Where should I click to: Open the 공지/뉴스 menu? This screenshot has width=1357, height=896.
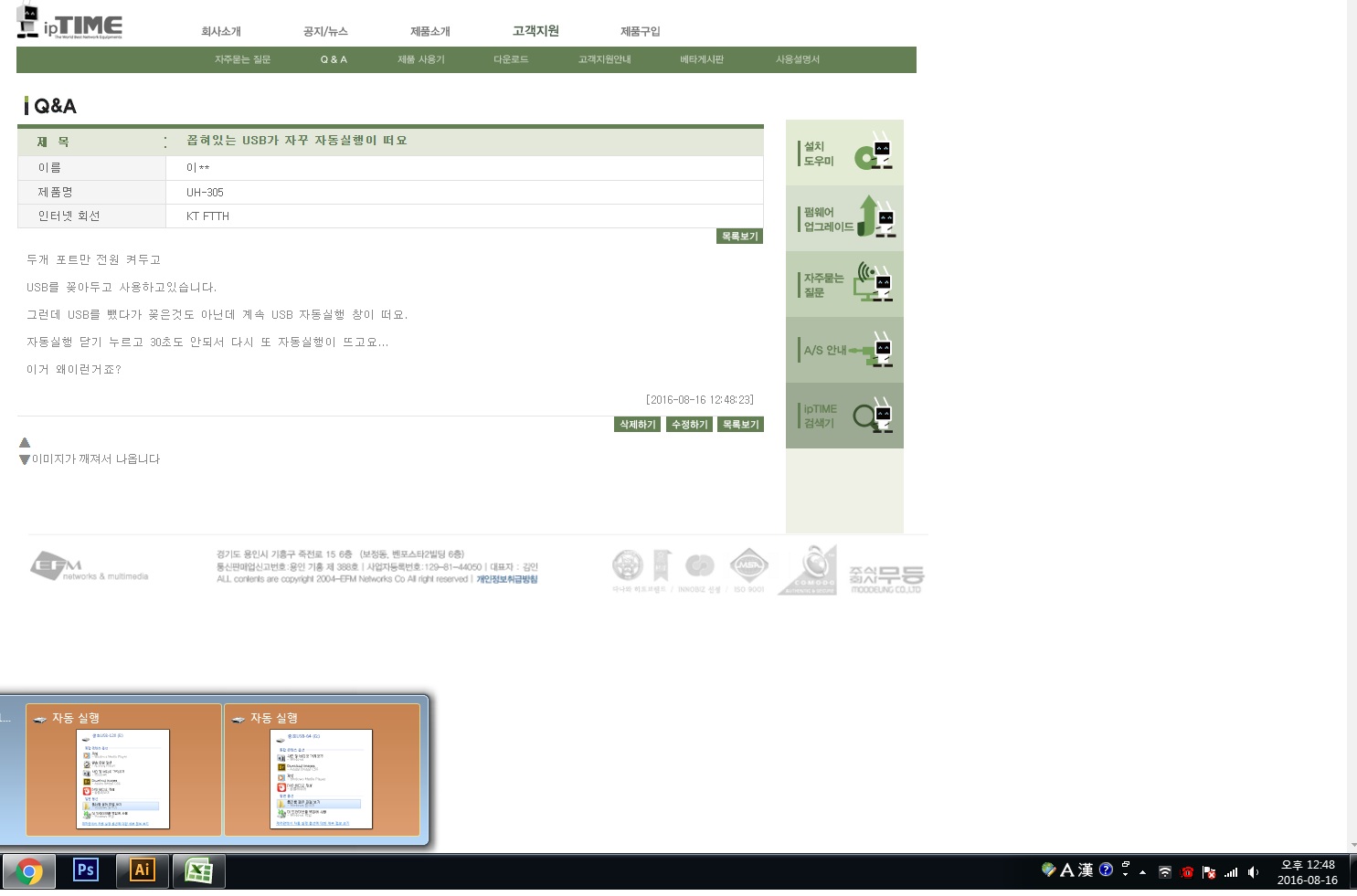pyautogui.click(x=325, y=31)
